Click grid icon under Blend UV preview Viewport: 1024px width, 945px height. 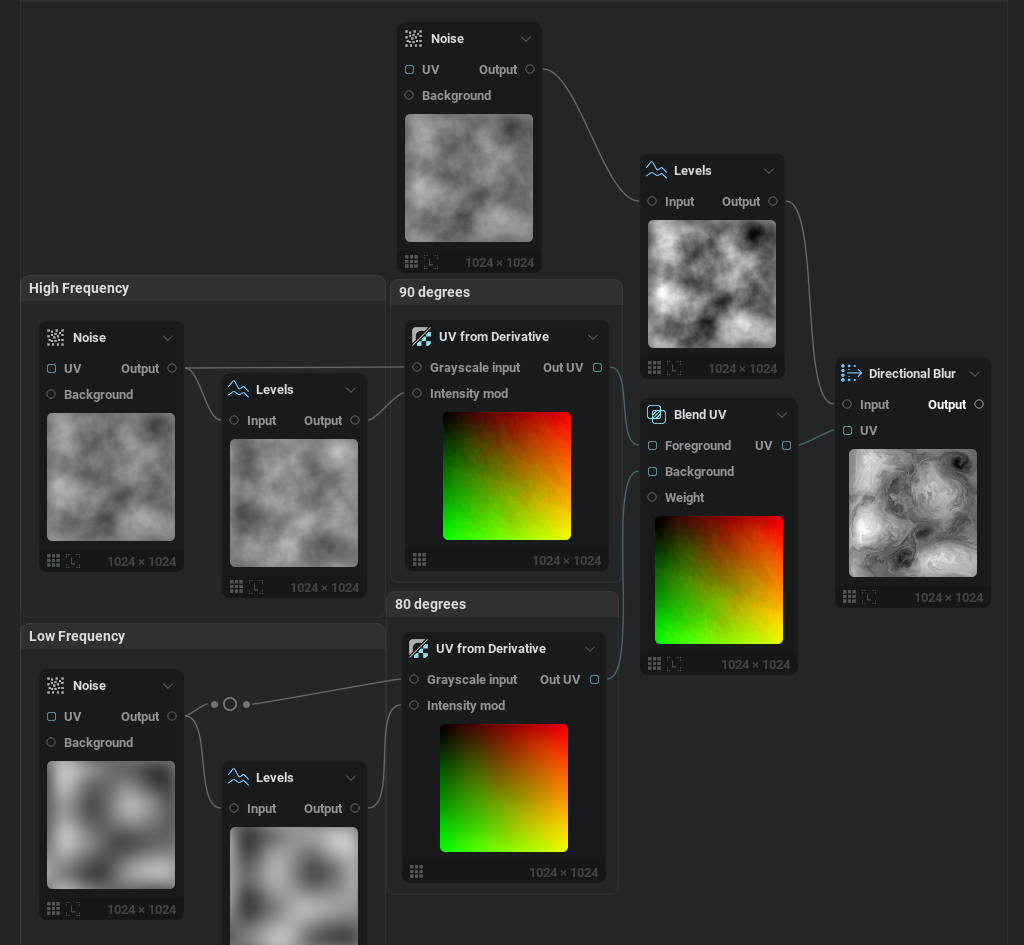coord(655,664)
